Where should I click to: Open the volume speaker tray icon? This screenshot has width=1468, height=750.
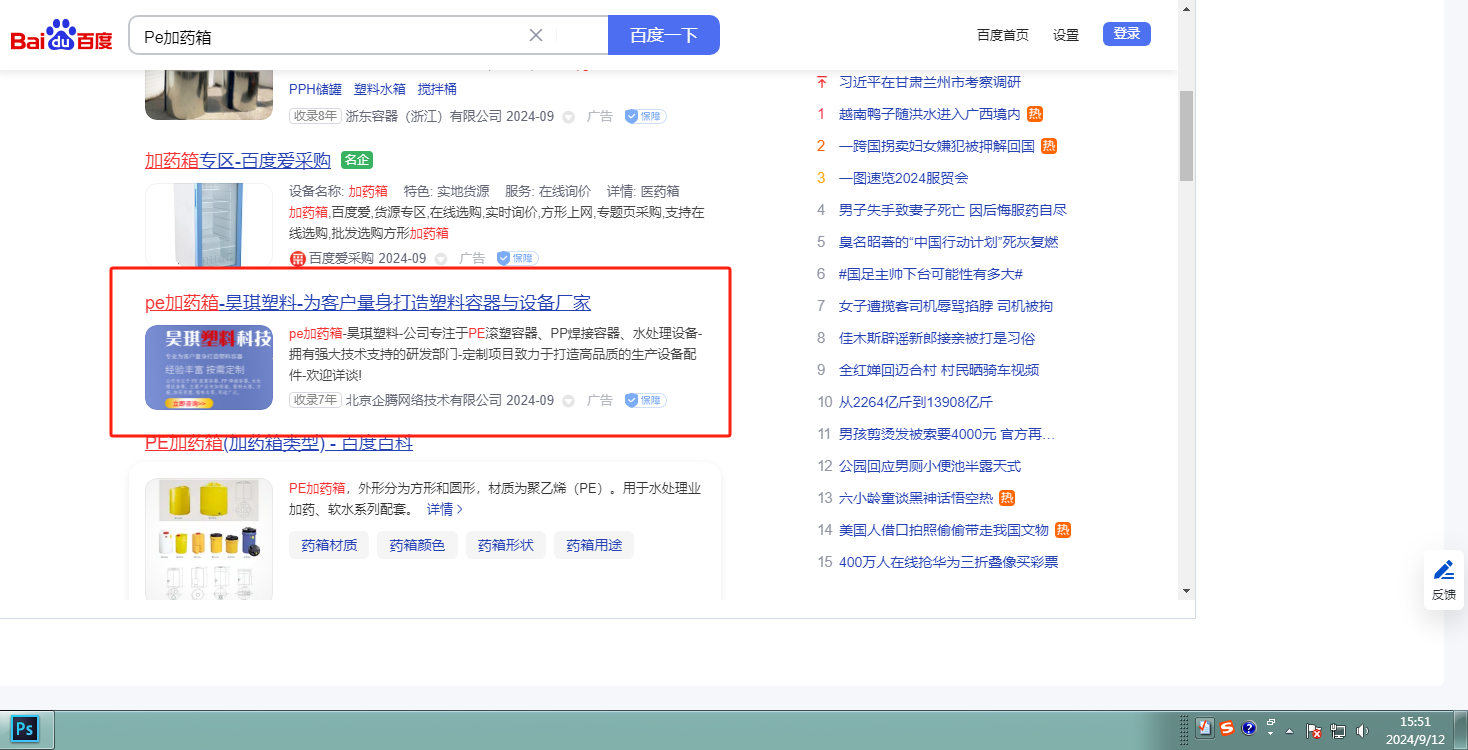coord(1360,730)
